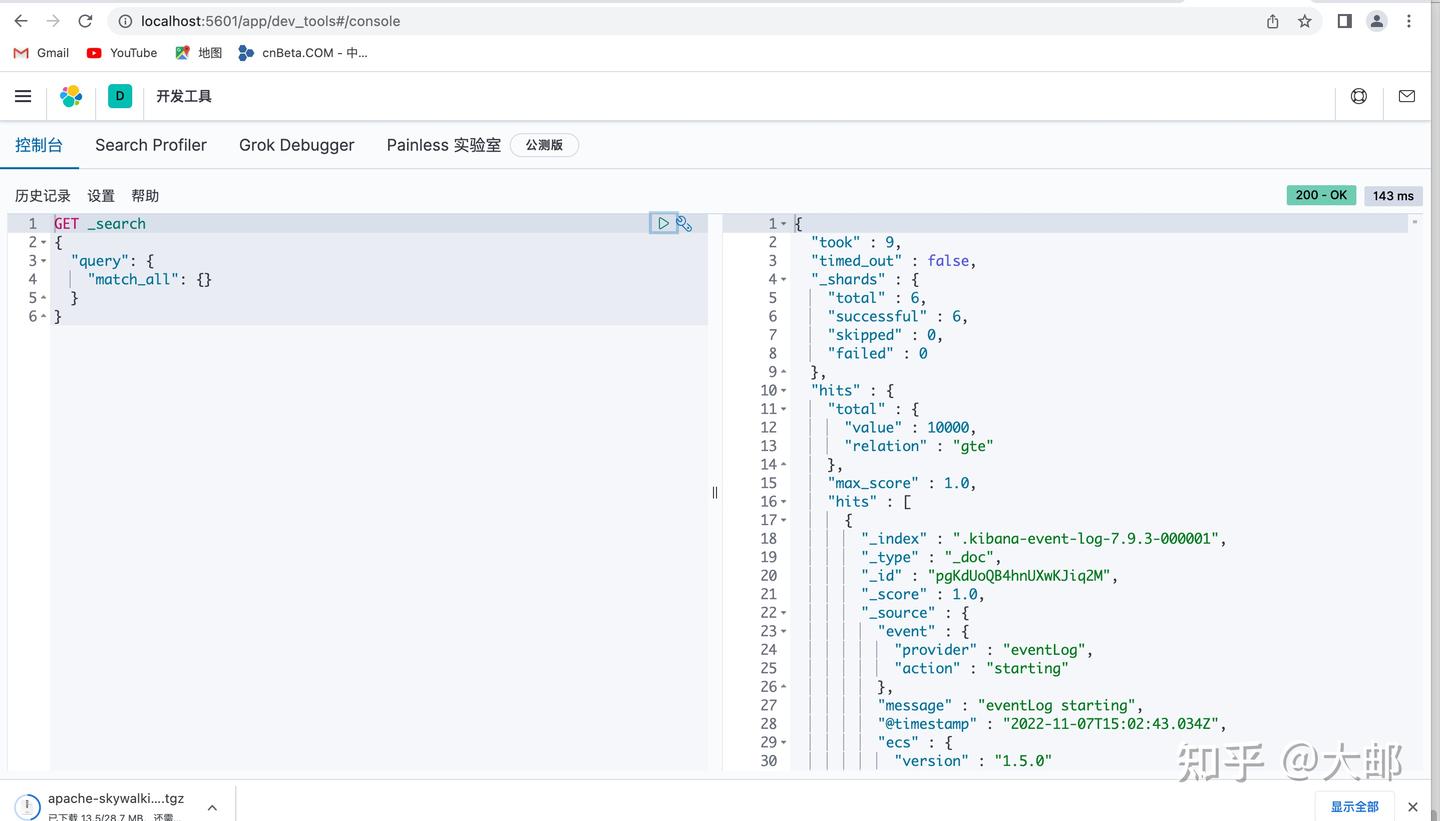Open the wrench request options icon

tap(684, 223)
